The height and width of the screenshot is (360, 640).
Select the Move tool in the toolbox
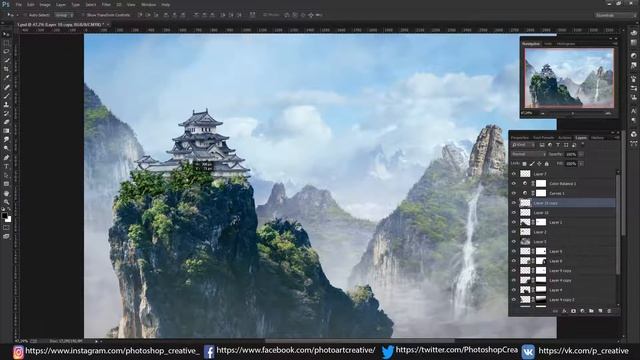click(x=6, y=34)
